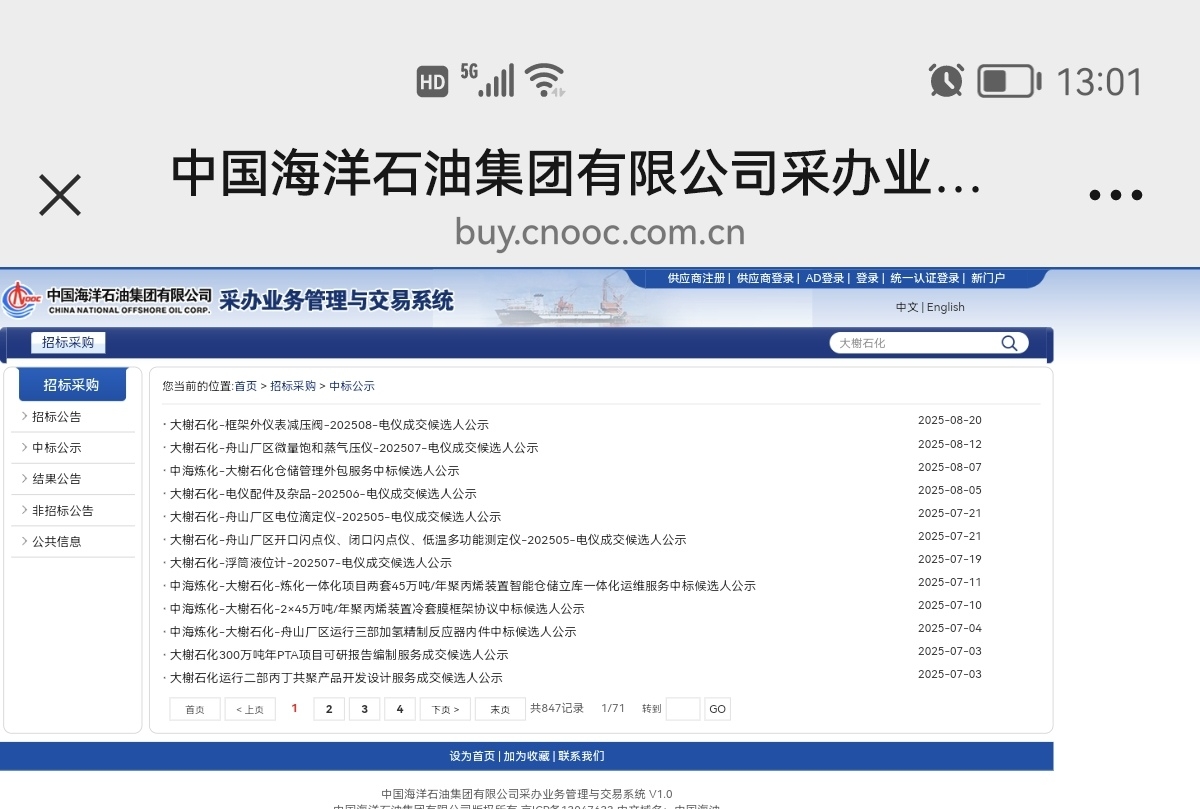Click 招标采购 in the breadcrumb

[x=293, y=386]
